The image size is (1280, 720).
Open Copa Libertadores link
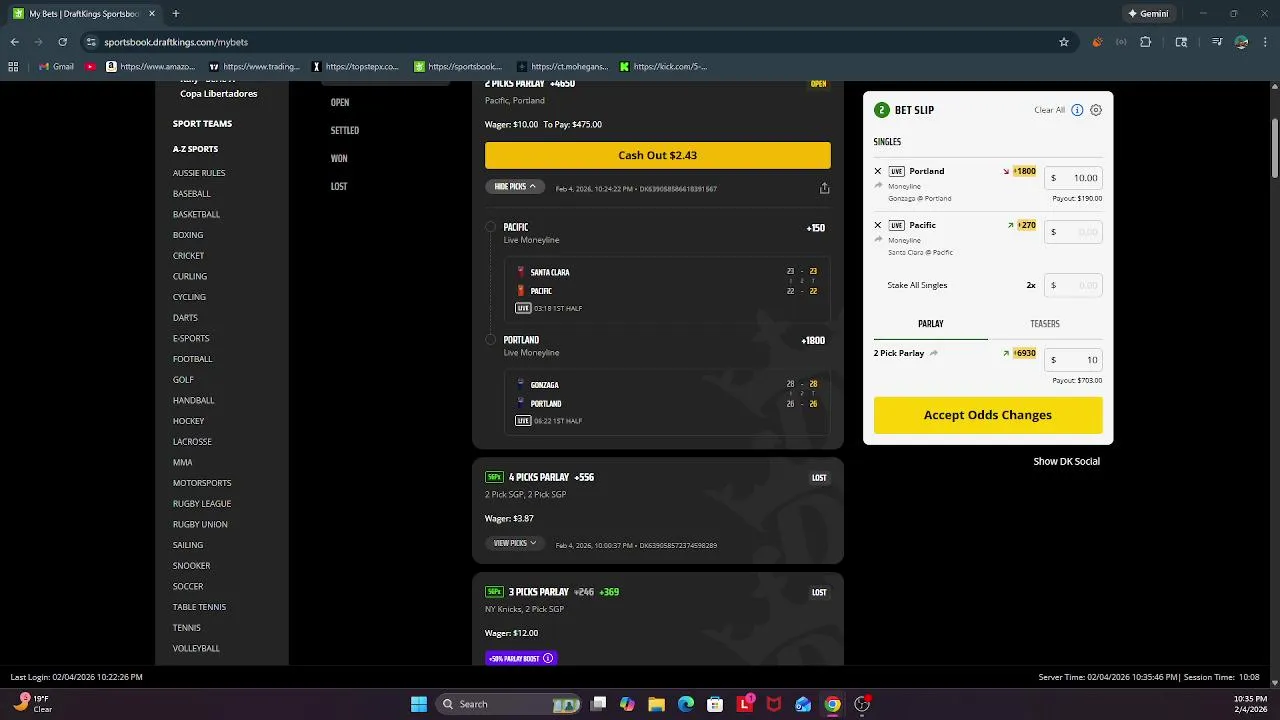pos(219,94)
